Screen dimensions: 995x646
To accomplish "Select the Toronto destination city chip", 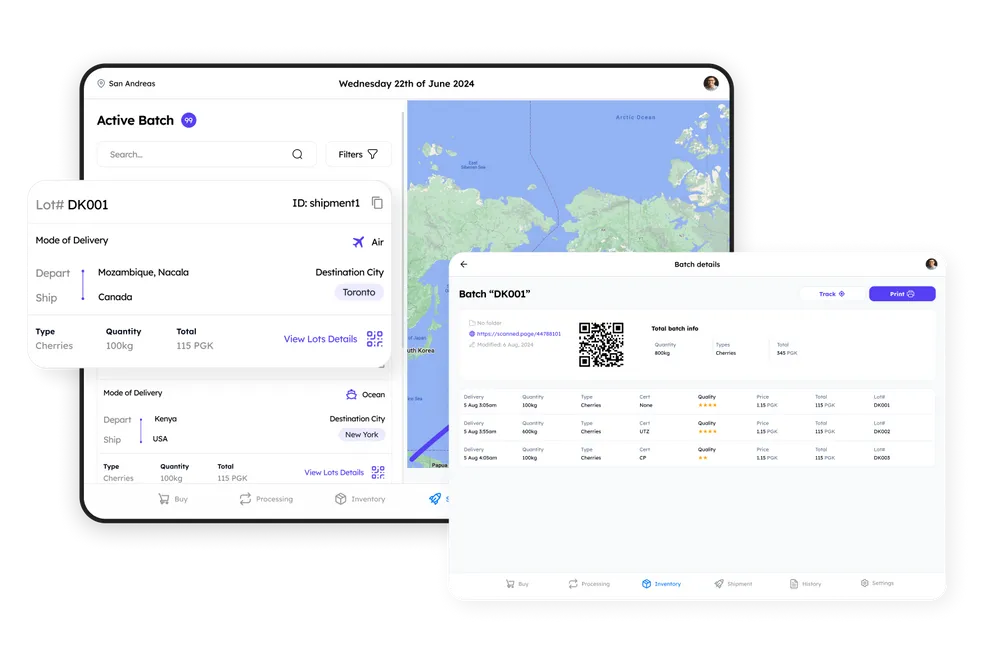I will point(359,293).
